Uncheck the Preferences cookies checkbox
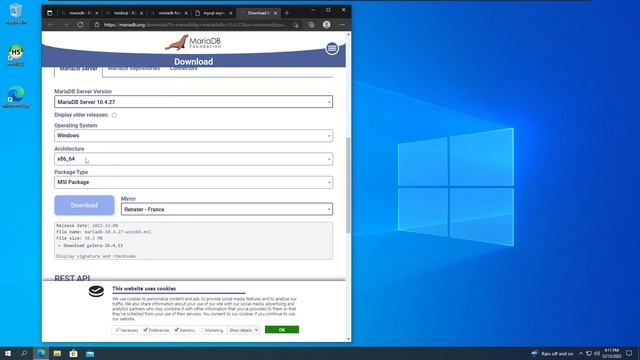Screen dimensions: 640x360 coord(145,330)
